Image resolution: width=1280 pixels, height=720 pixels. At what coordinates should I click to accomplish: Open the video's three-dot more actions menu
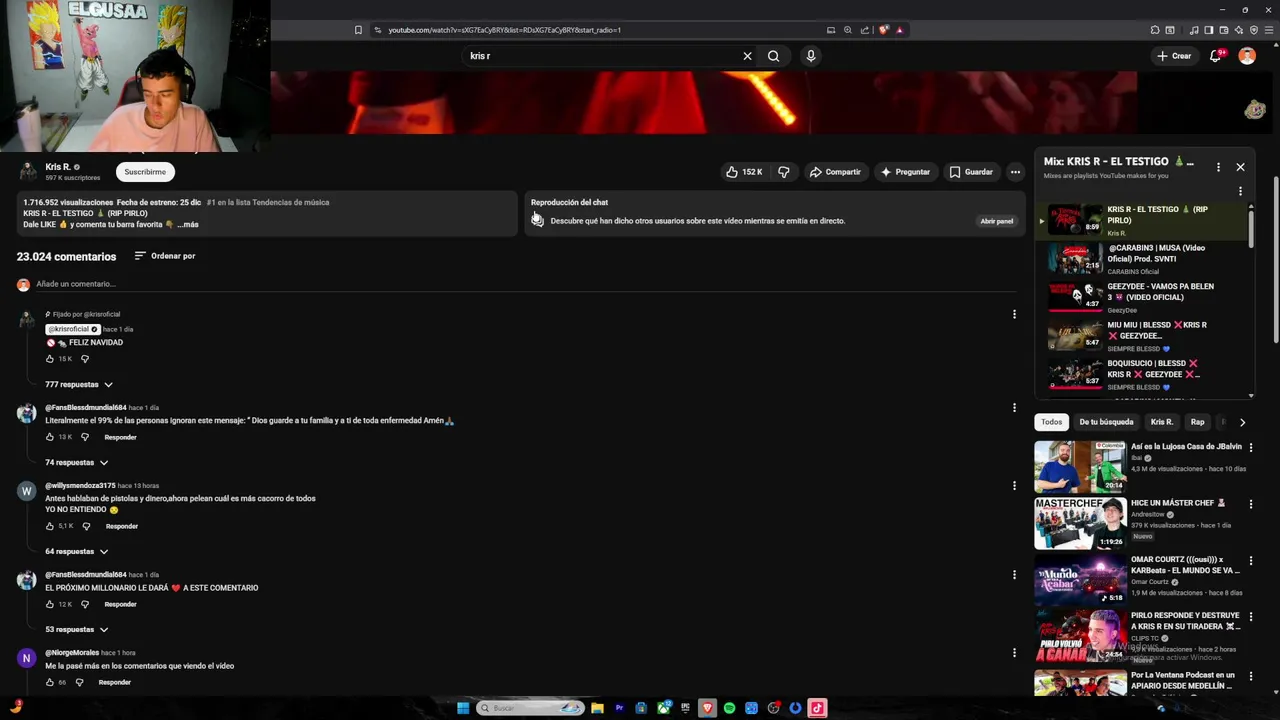pos(1015,172)
